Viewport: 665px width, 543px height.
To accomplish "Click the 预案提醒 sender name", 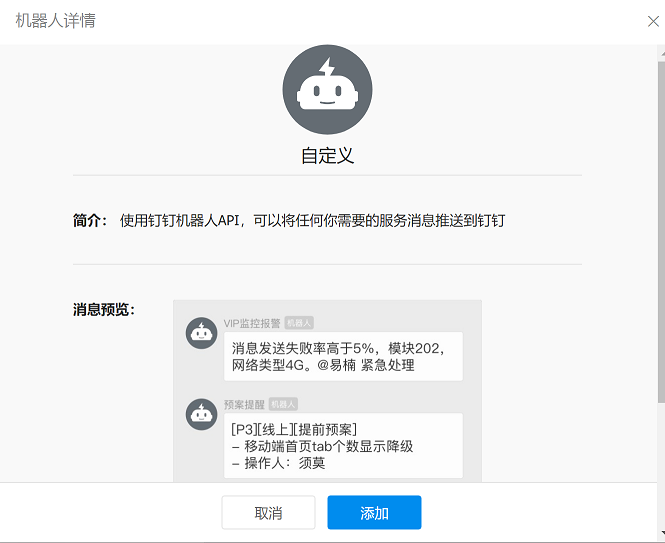I will [x=244, y=404].
